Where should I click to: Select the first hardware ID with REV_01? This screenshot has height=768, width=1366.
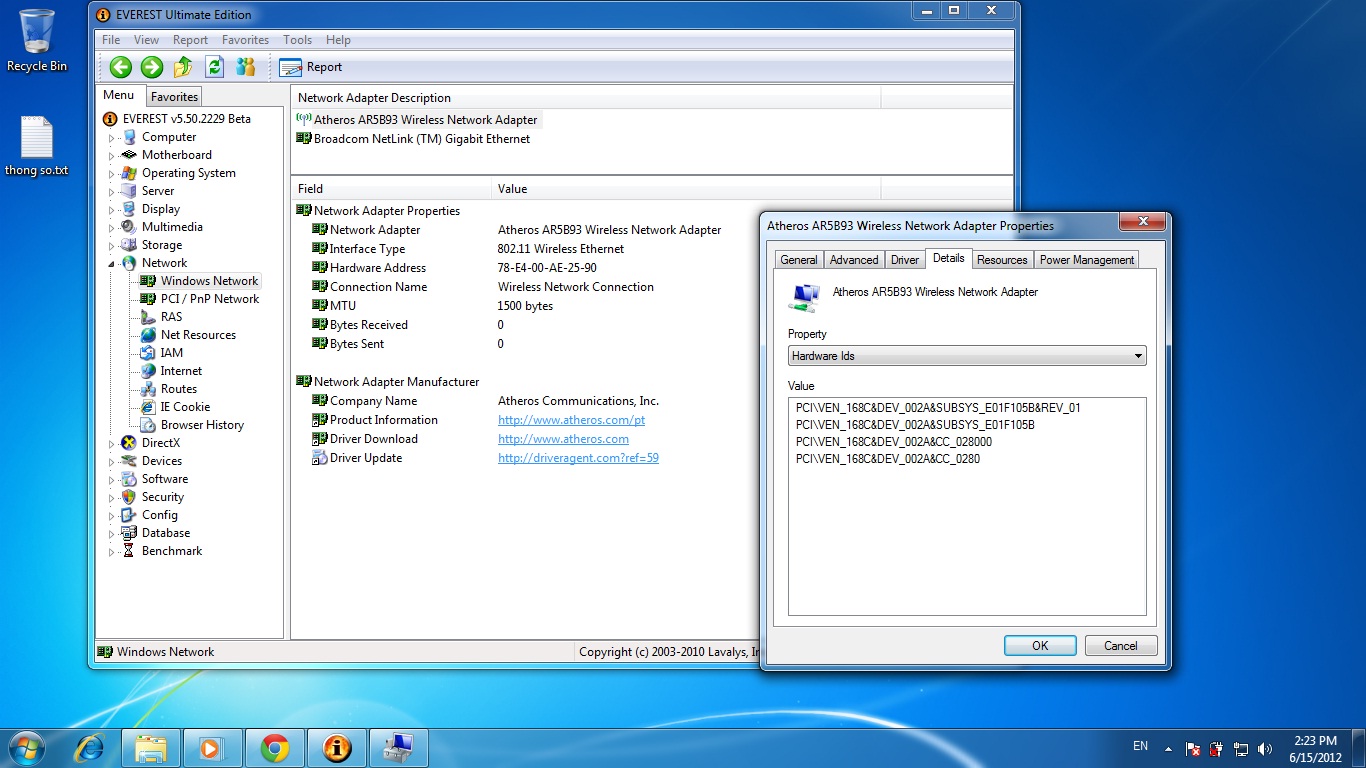[x=938, y=408]
